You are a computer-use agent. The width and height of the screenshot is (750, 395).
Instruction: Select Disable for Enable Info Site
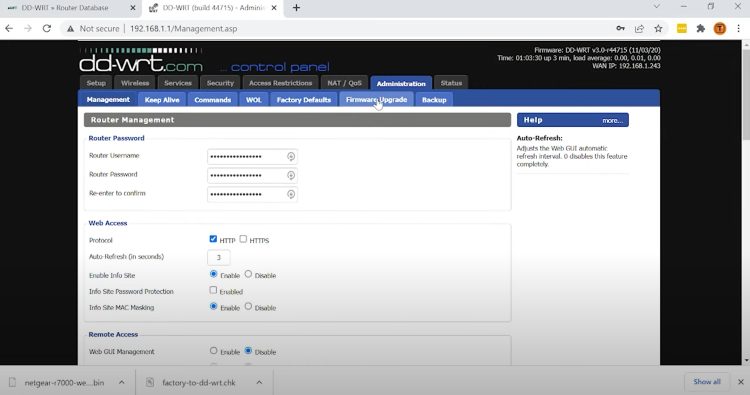pyautogui.click(x=248, y=274)
